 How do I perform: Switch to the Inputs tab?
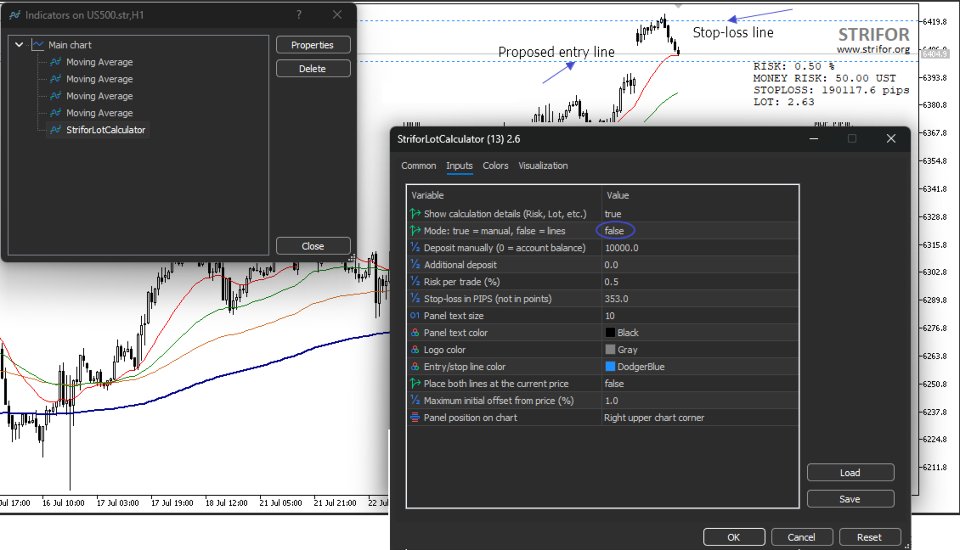point(459,165)
